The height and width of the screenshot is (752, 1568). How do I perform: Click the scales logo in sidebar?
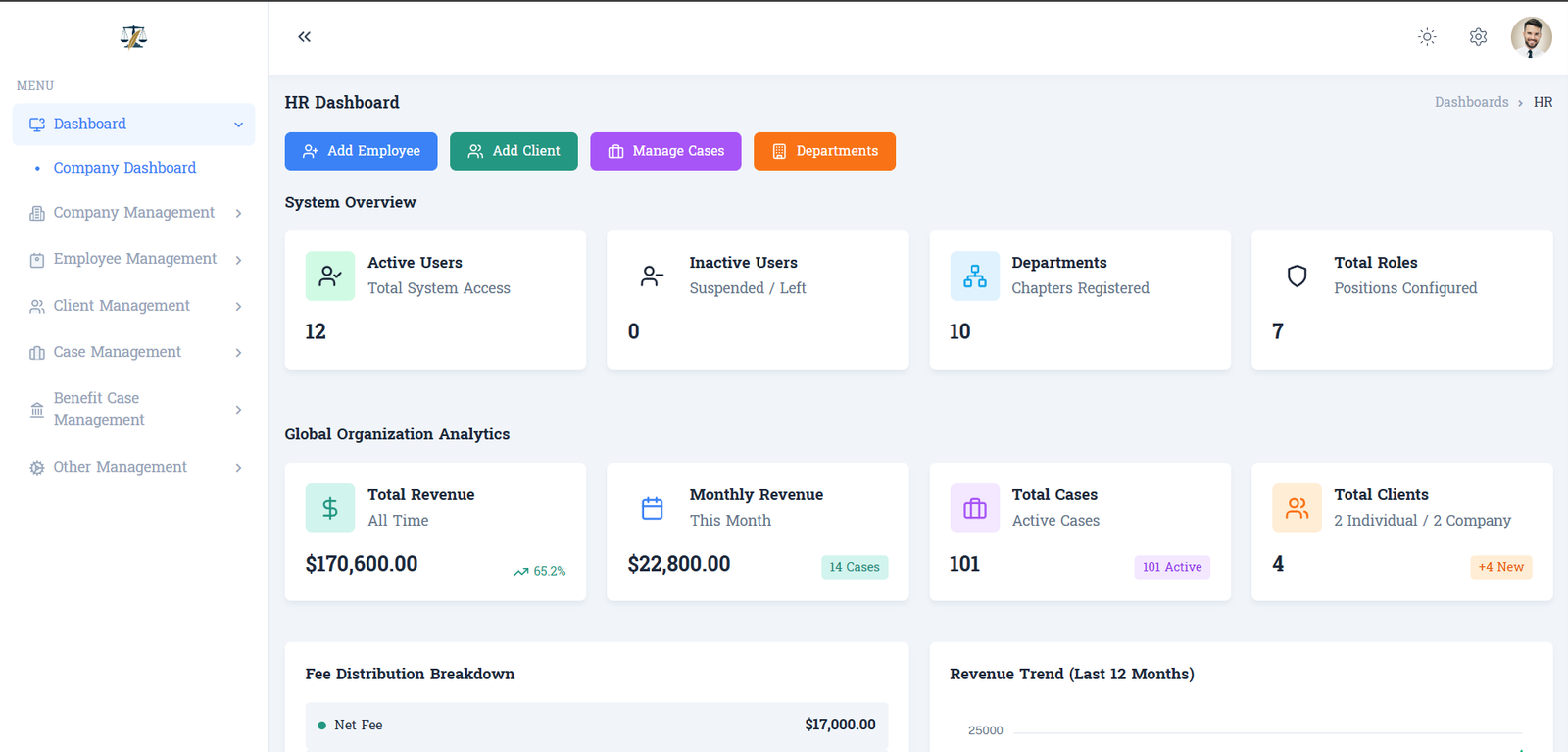[x=133, y=37]
